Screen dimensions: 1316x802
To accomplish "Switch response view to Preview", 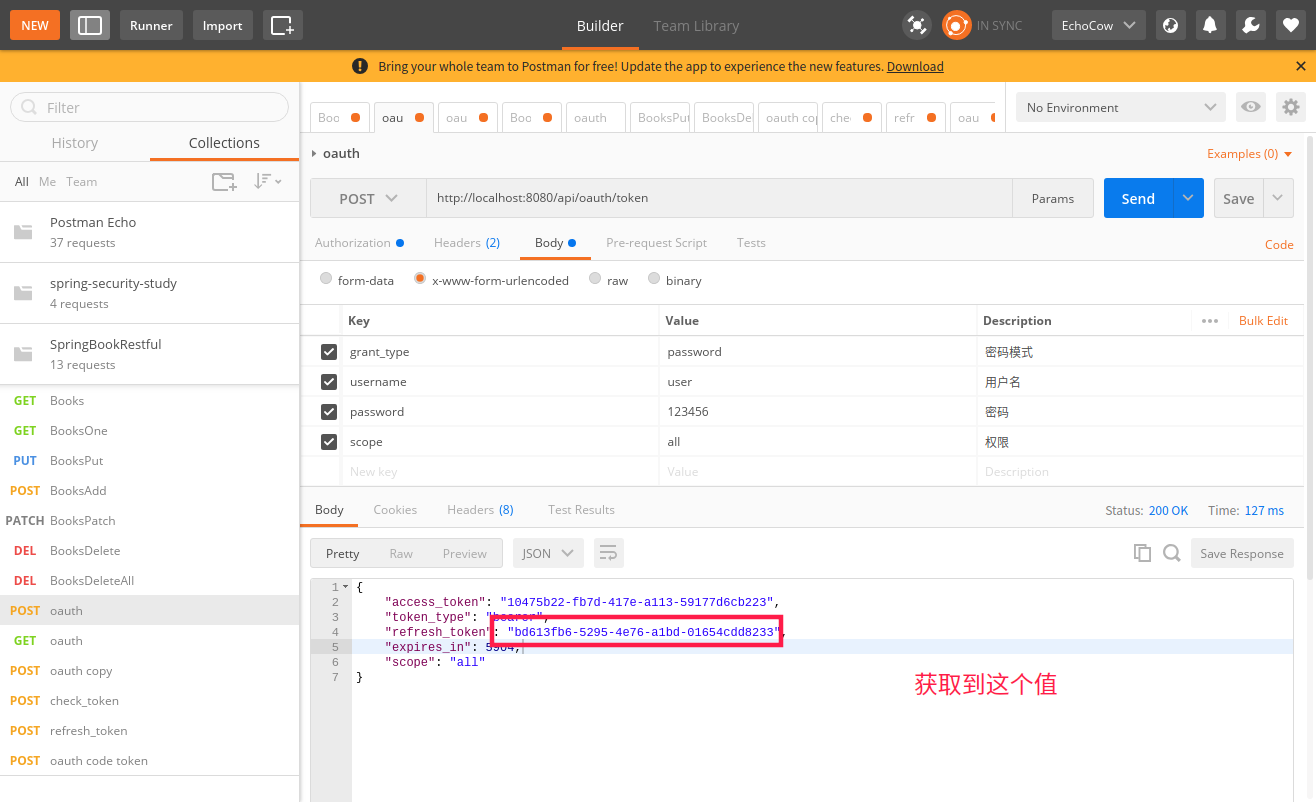I will (x=465, y=553).
